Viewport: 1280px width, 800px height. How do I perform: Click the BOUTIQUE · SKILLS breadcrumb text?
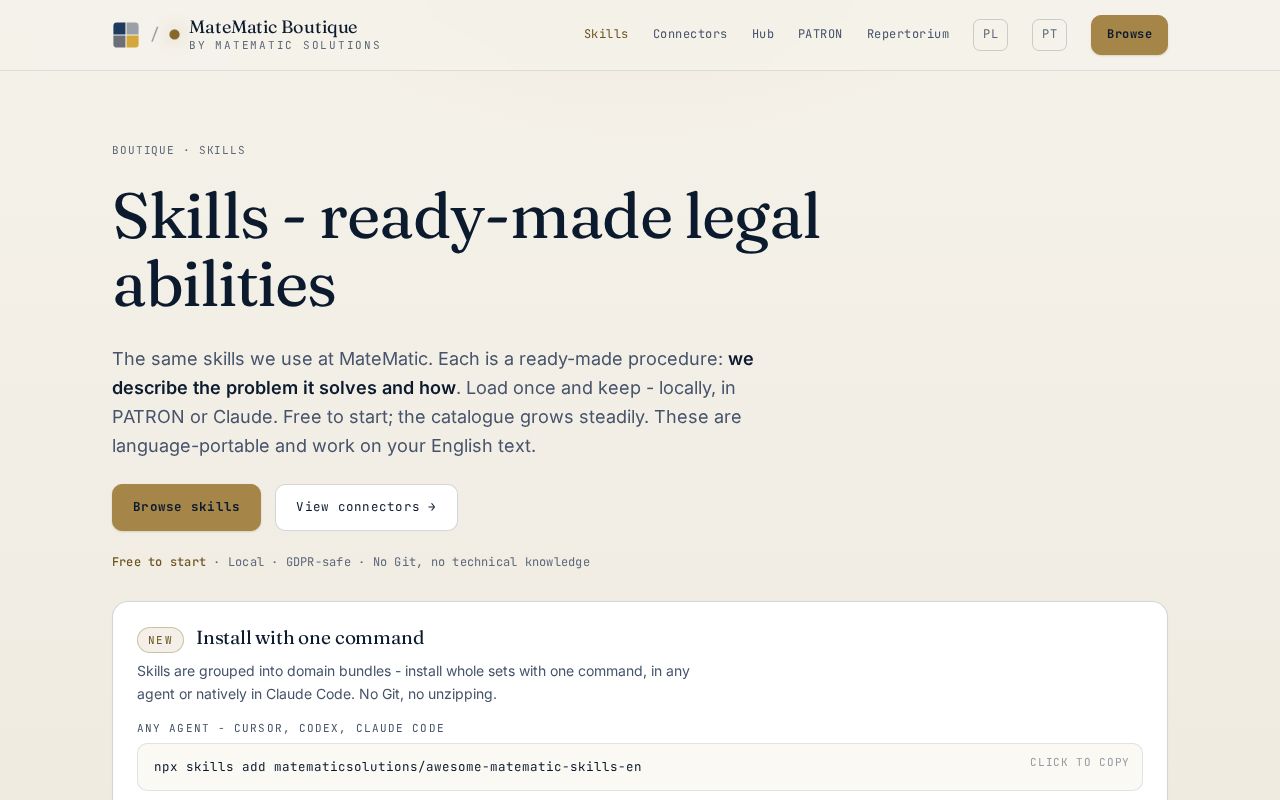point(179,151)
